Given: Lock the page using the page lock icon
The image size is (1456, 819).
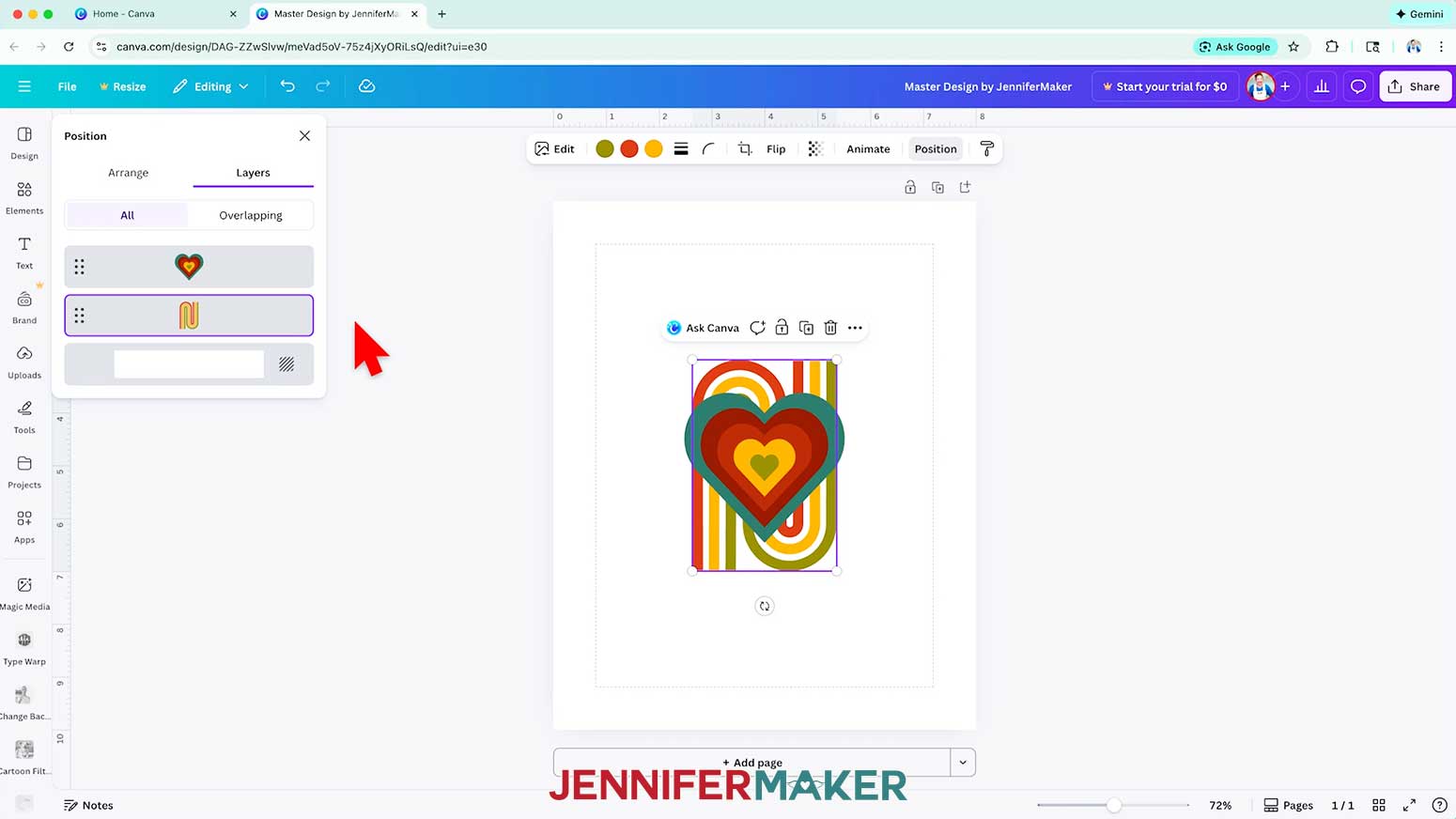Looking at the screenshot, I should (x=910, y=187).
